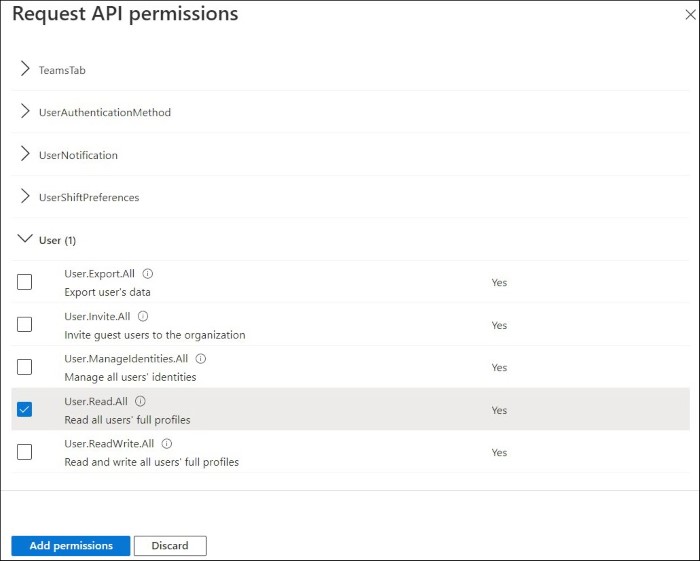The image size is (700, 561).
Task: Collapse the User (1) section chevron
Action: click(25, 239)
